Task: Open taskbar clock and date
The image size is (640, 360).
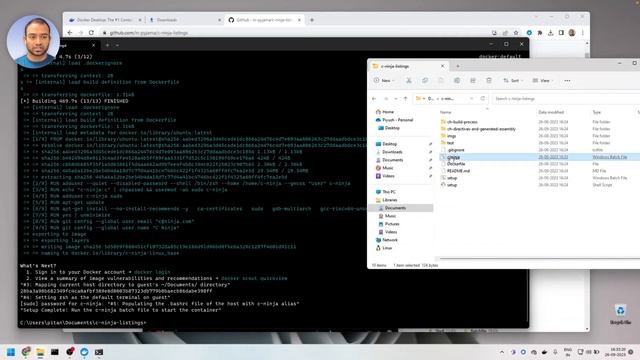Action: 616,352
